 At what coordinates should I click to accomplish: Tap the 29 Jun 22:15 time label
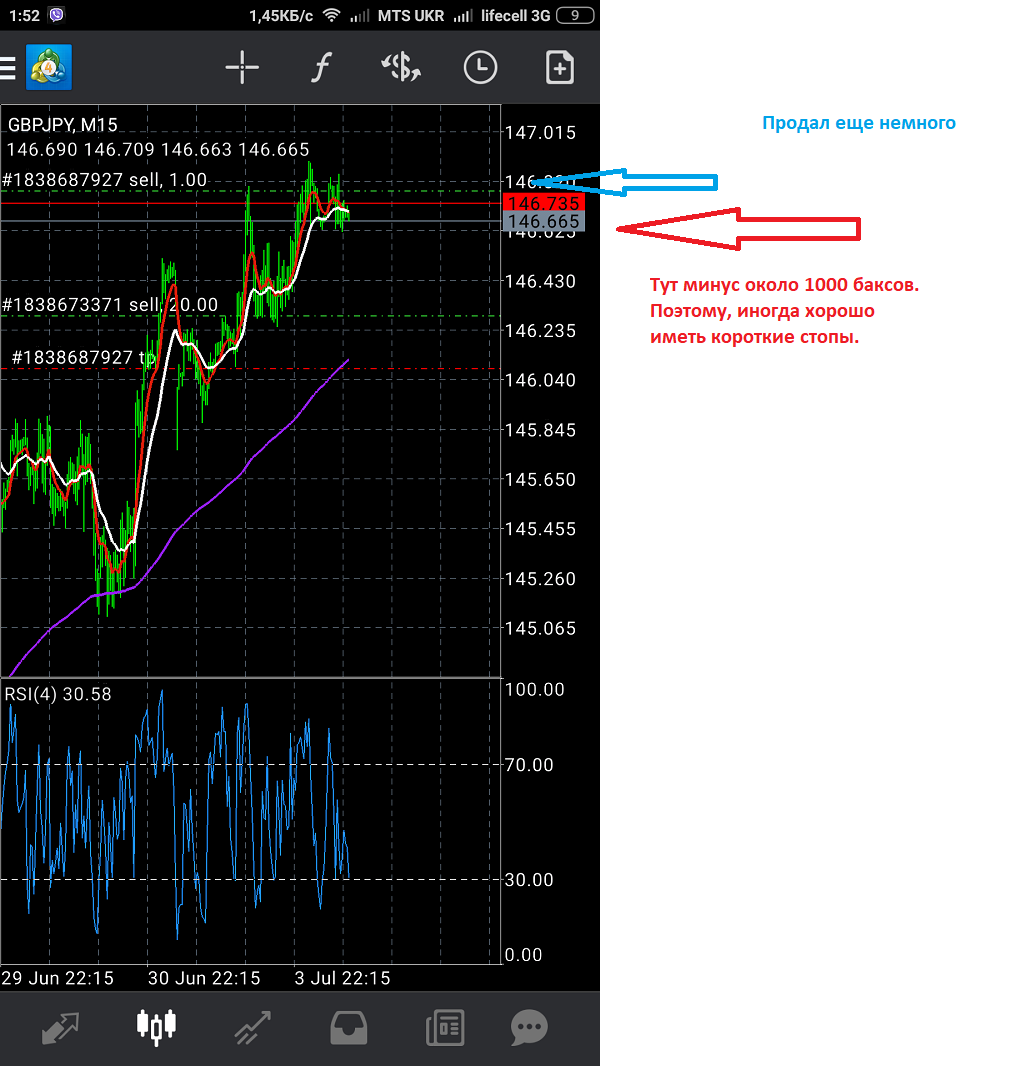(57, 978)
